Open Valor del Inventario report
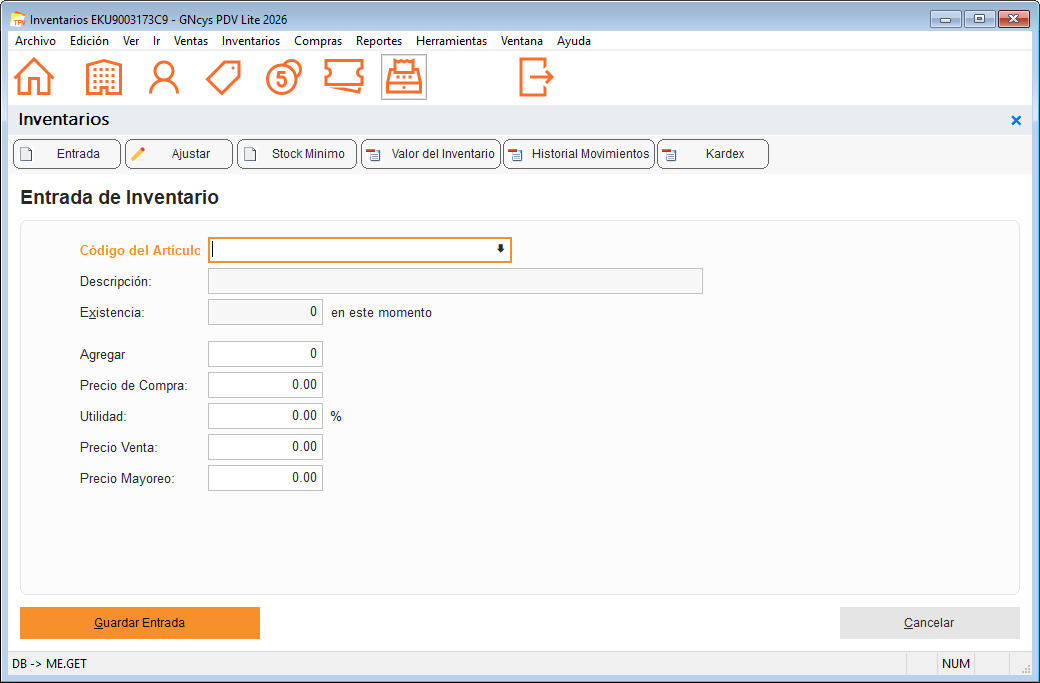Screen dimensions: 1040x683 431,154
